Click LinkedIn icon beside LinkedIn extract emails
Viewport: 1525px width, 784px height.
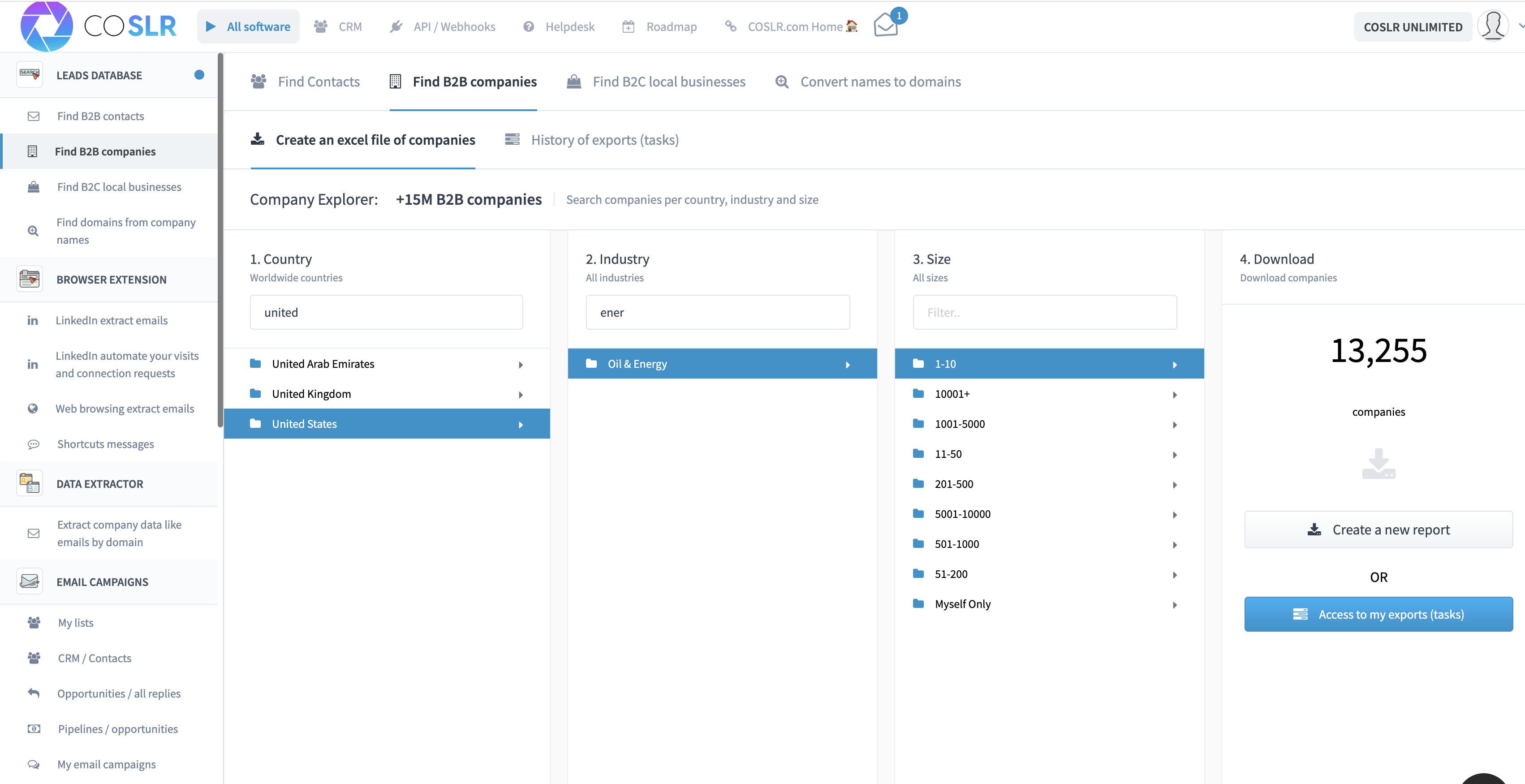coord(33,320)
